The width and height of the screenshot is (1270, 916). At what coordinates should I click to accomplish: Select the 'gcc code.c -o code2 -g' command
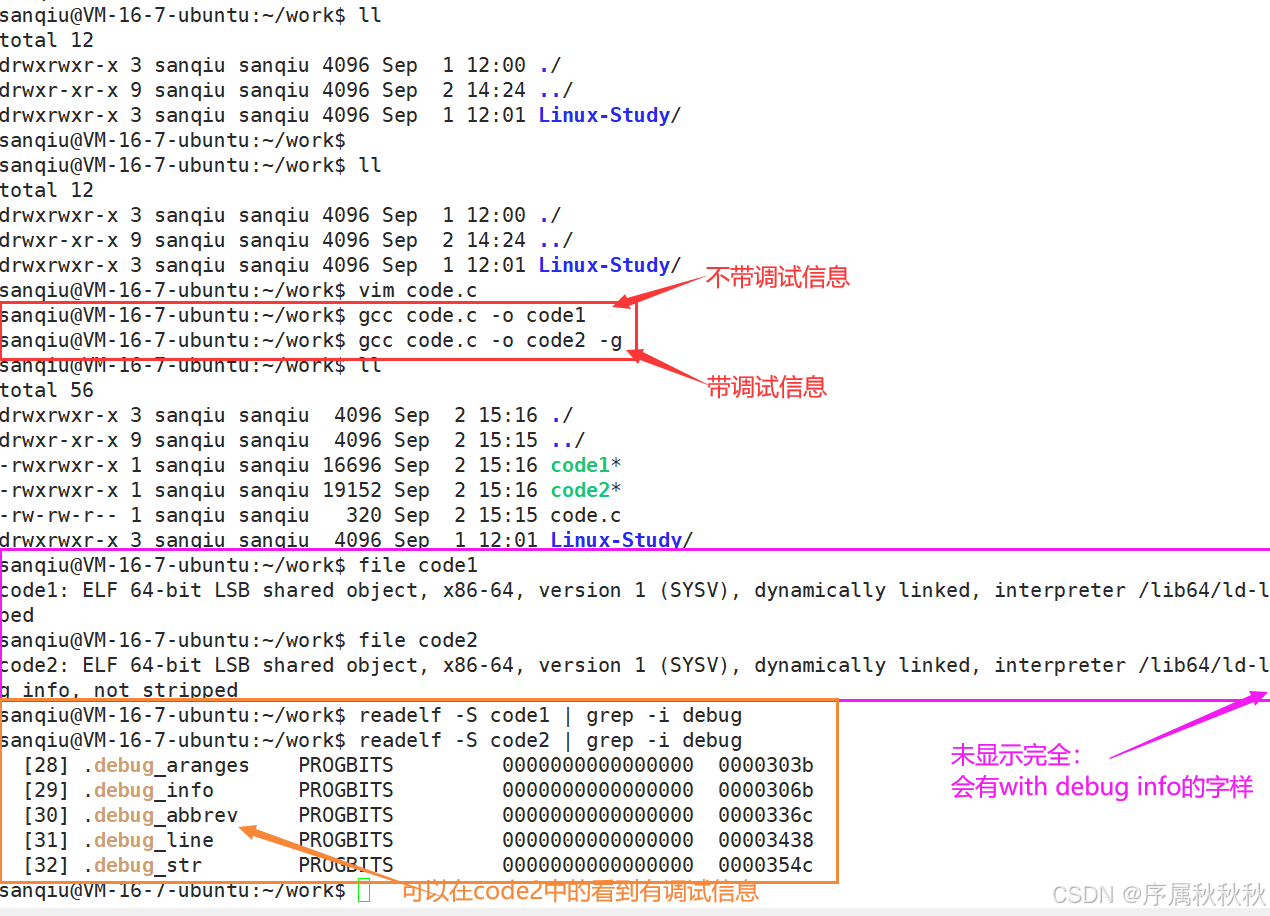tap(490, 340)
